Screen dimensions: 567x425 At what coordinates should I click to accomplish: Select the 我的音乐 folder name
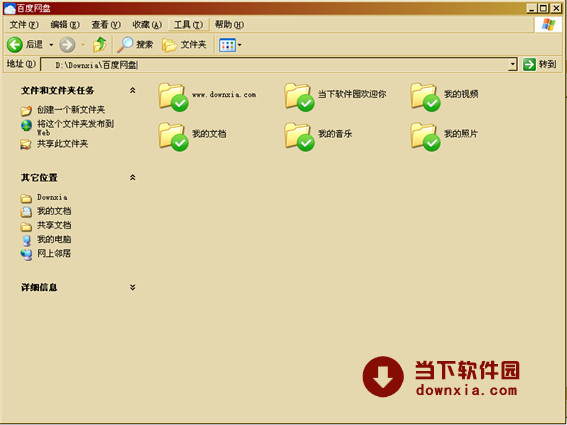point(335,134)
